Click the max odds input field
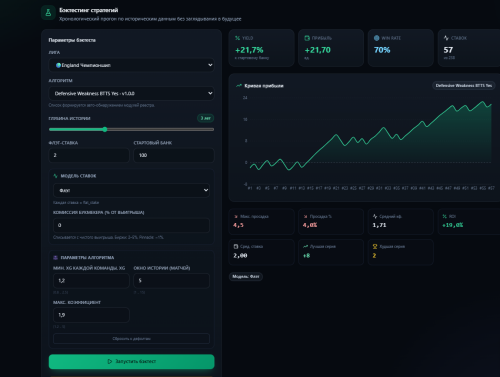This screenshot has height=377, width=500. coord(91,315)
